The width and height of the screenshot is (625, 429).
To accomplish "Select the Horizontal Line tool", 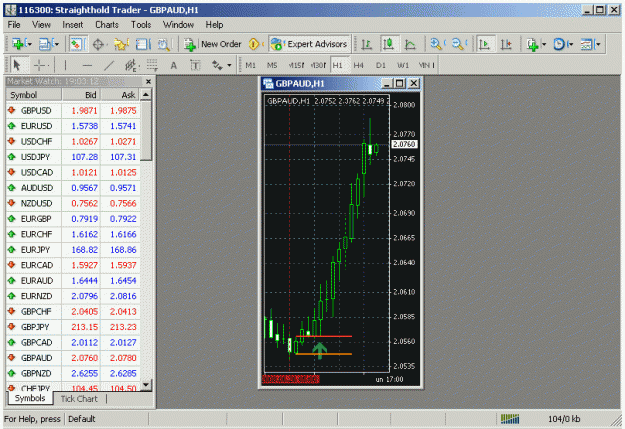I will 87,65.
